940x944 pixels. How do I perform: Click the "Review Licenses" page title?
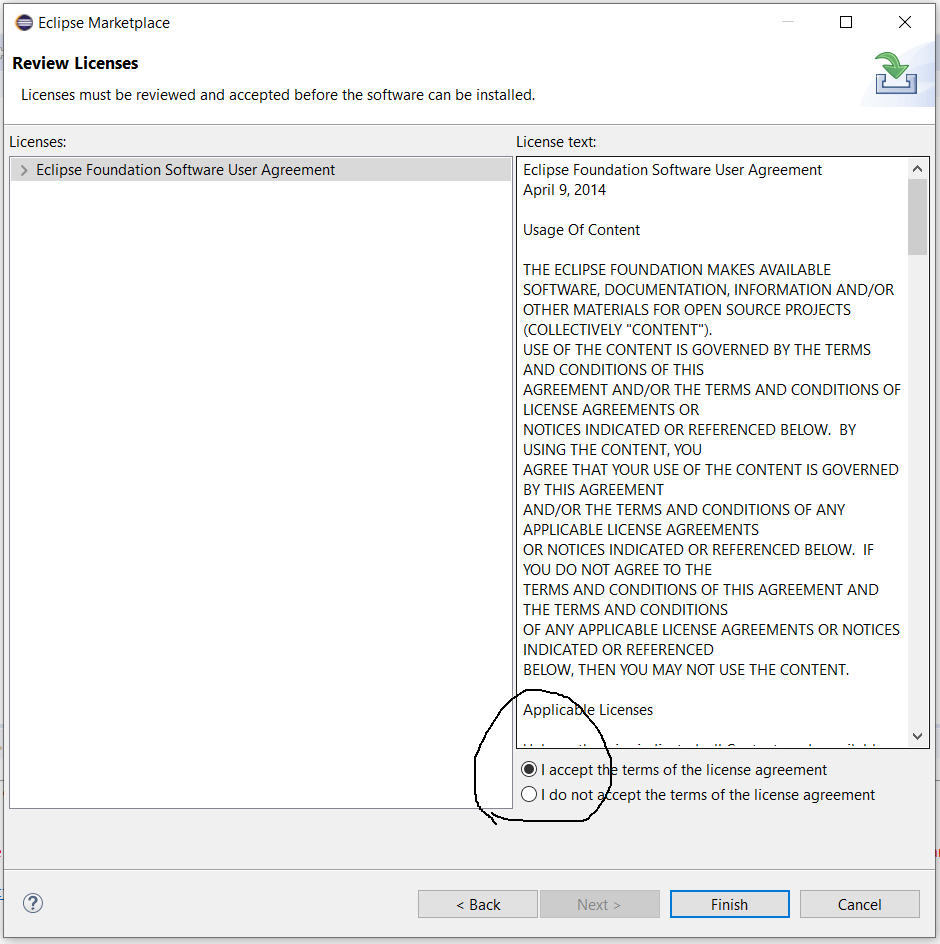[75, 63]
